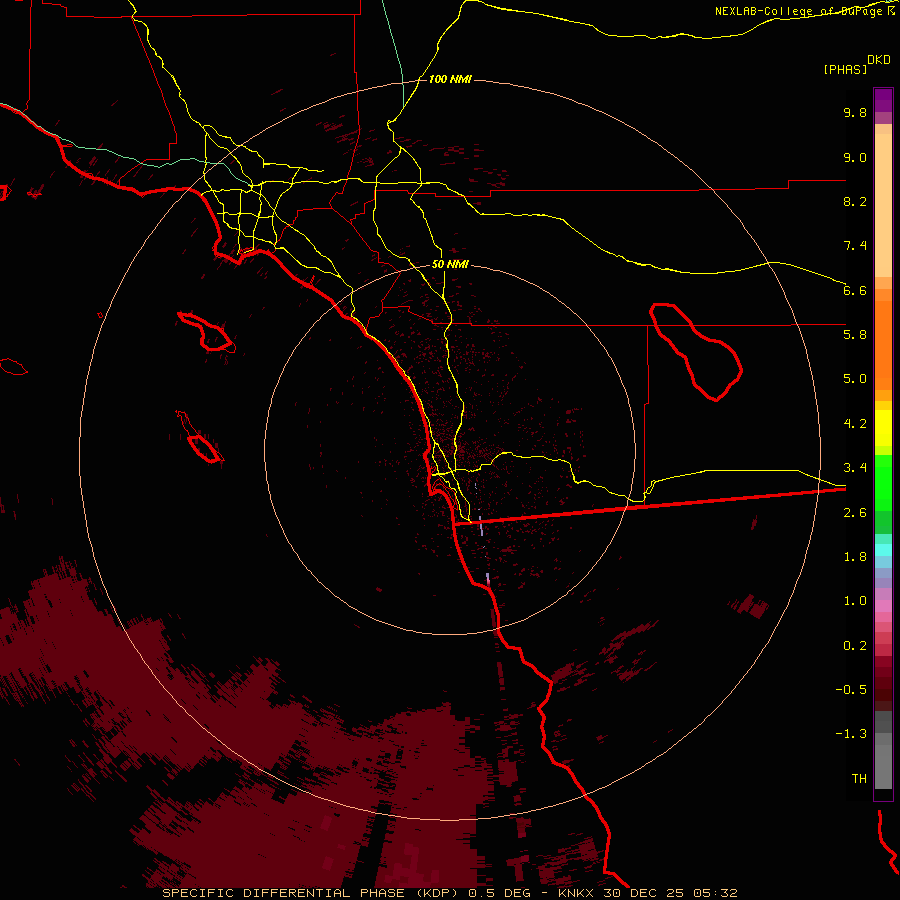Click the DKD unit label above legend
The image size is (900, 900).
879,60
